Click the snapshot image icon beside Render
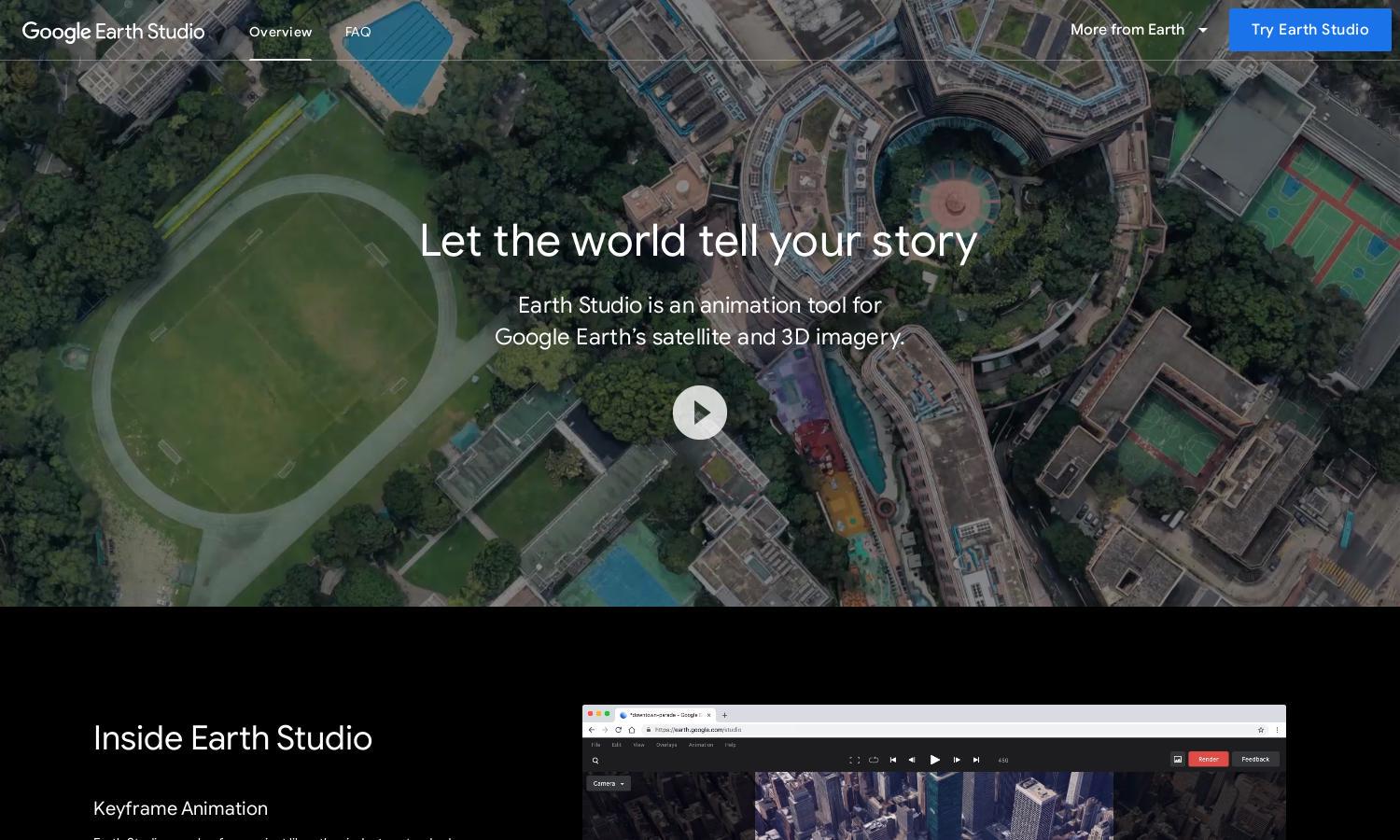 (1178, 759)
